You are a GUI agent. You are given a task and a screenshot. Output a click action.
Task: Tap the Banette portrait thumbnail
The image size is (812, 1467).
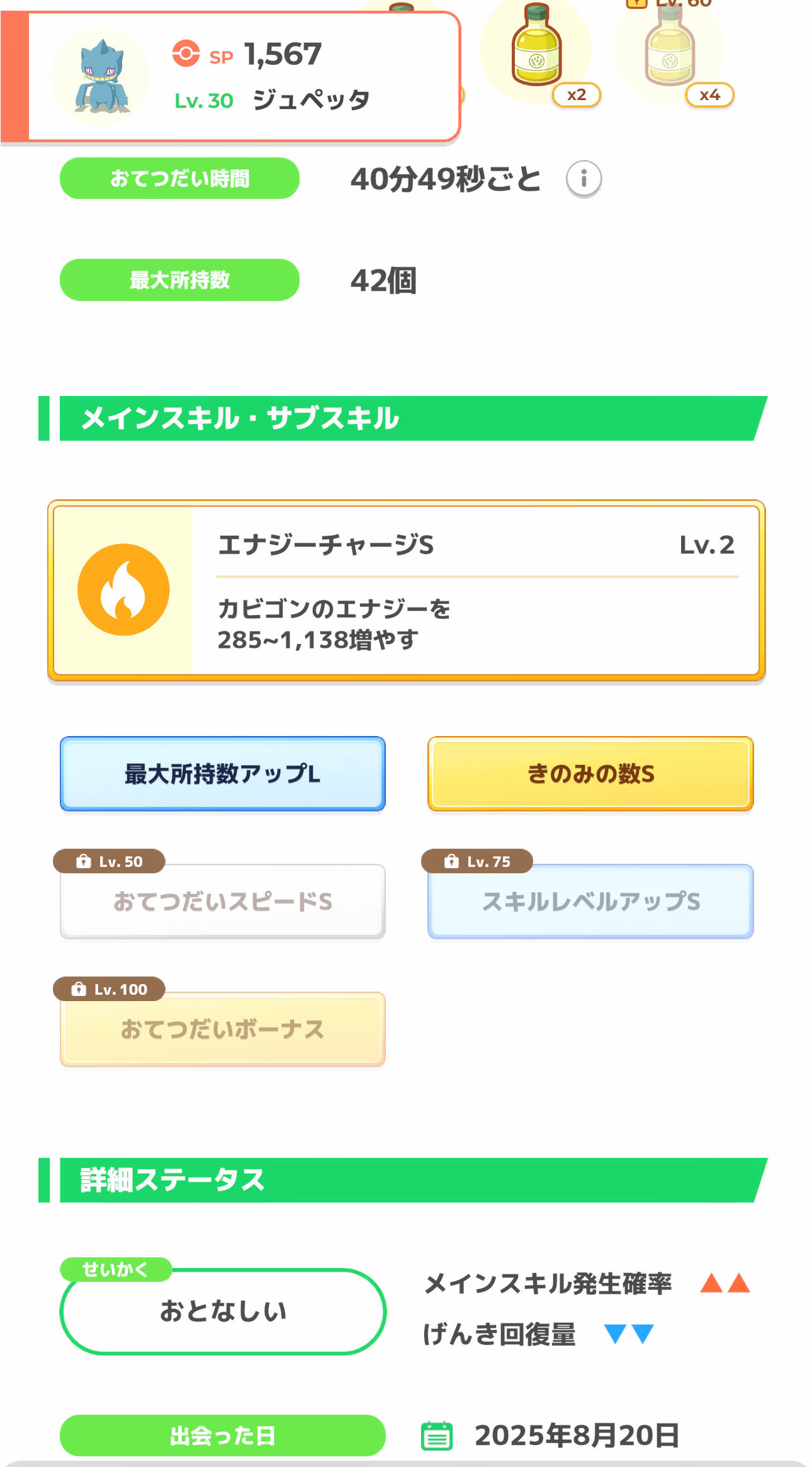click(x=101, y=76)
